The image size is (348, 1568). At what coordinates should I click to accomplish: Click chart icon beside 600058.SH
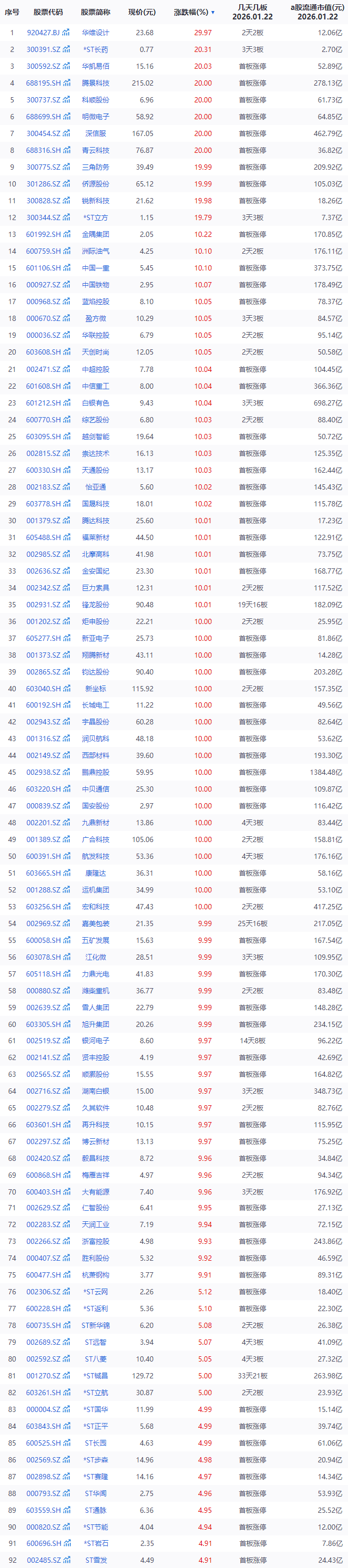(x=66, y=940)
